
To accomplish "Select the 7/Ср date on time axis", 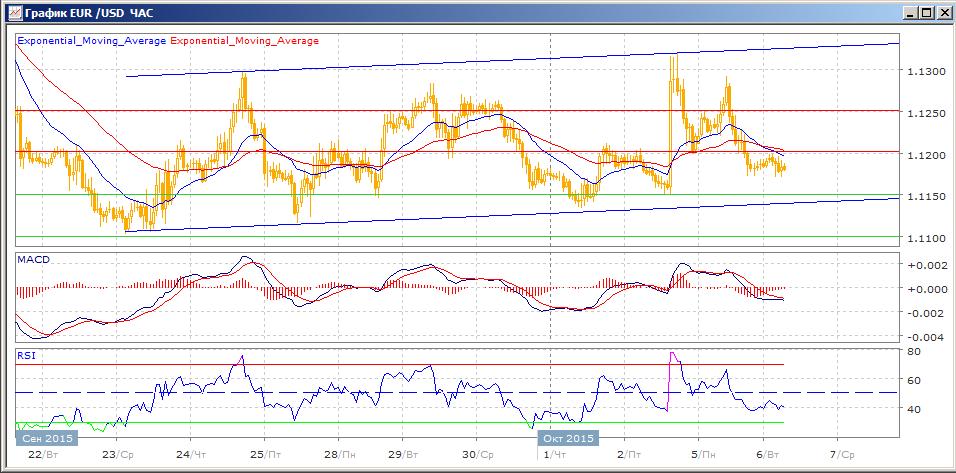I will coord(836,453).
